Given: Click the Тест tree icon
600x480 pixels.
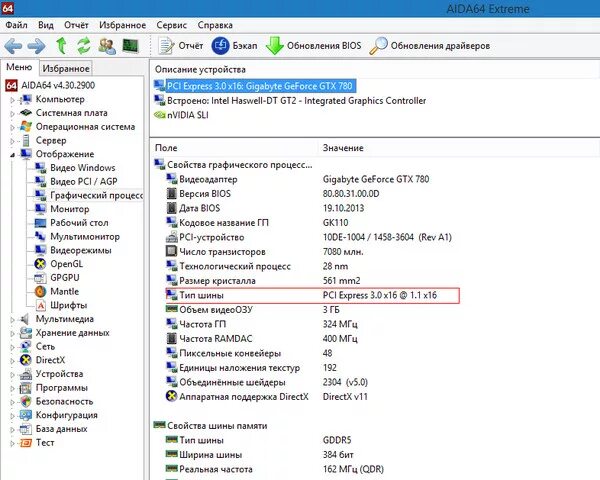Looking at the screenshot, I should click(26, 443).
